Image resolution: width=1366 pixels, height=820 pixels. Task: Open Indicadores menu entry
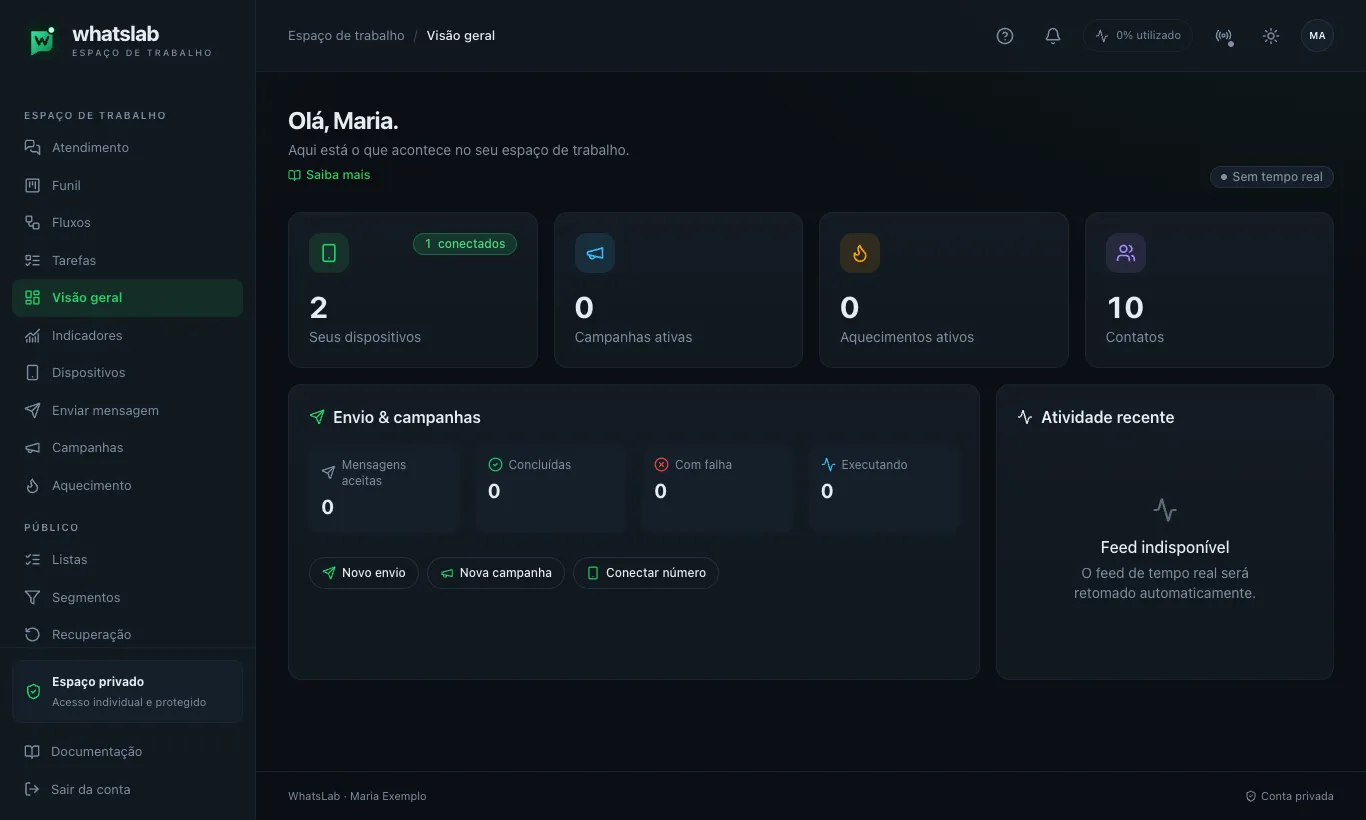(127, 336)
